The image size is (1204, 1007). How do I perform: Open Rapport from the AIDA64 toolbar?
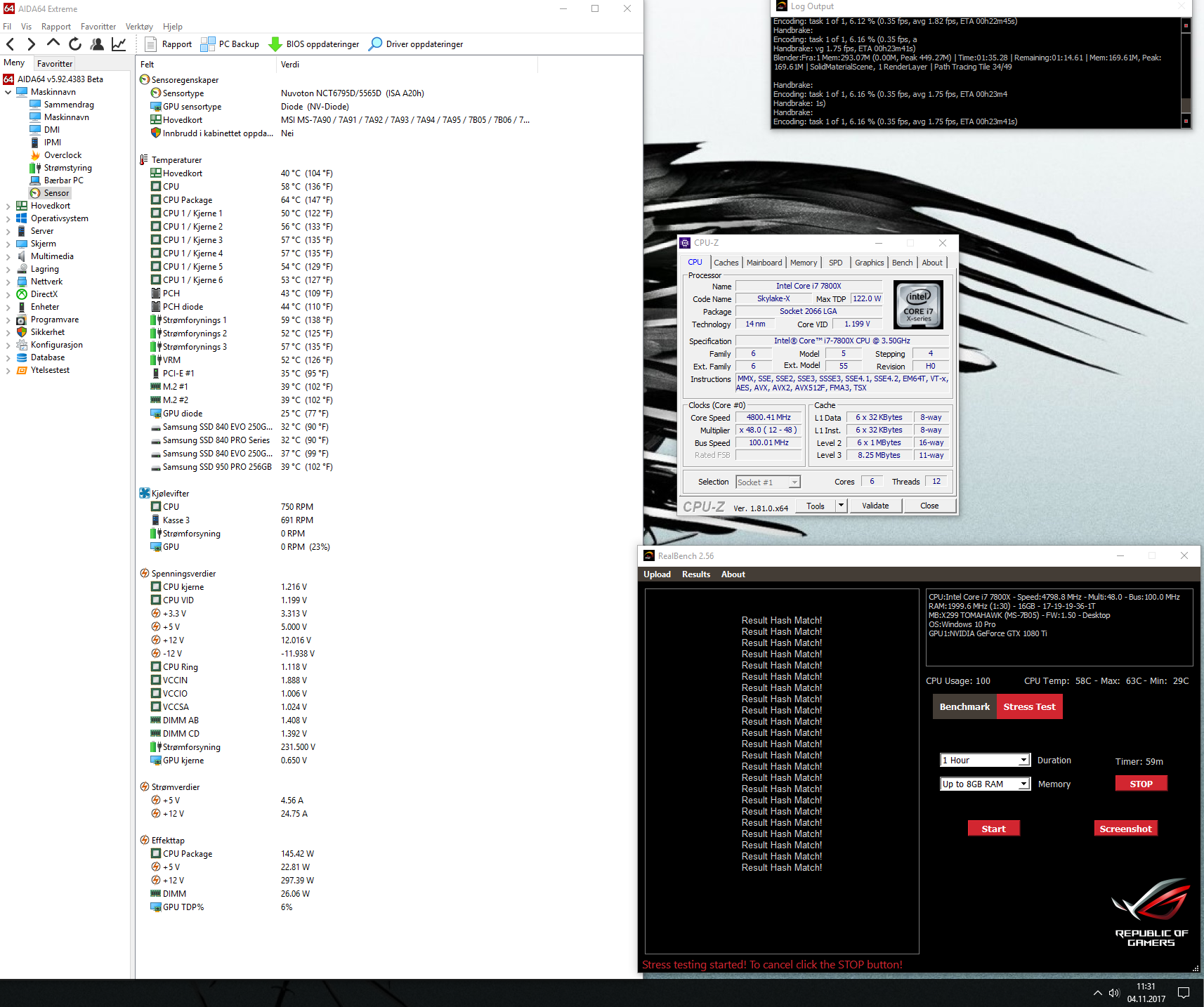click(x=169, y=44)
